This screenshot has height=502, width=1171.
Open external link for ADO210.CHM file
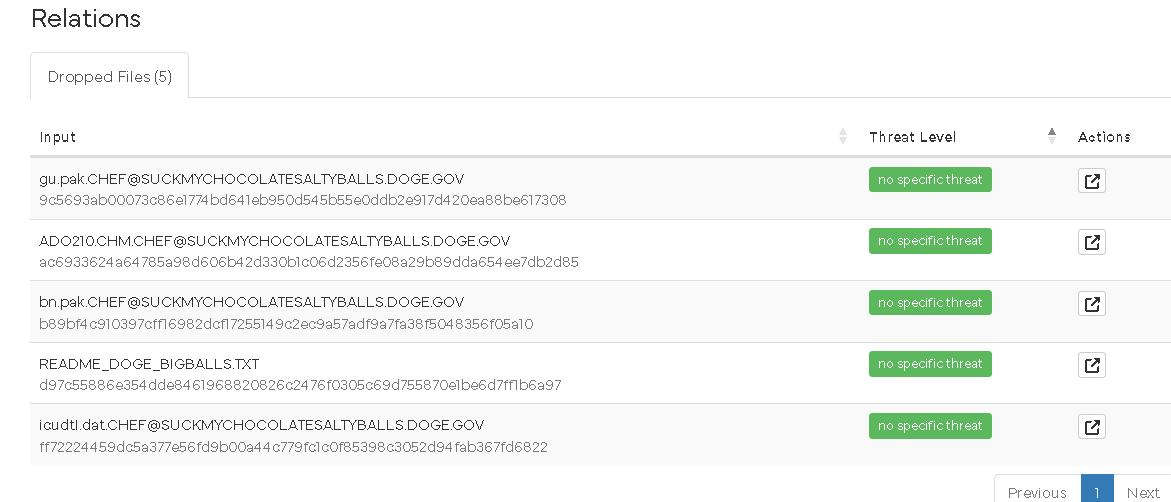(x=1092, y=242)
